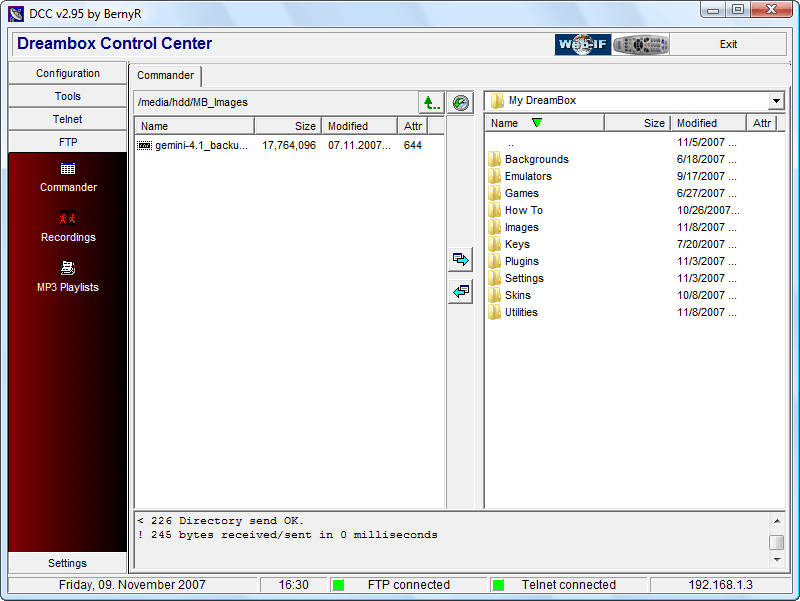Open the MP3 Playlists sidebar icon
Image resolution: width=800 pixels, height=601 pixels.
click(x=68, y=268)
